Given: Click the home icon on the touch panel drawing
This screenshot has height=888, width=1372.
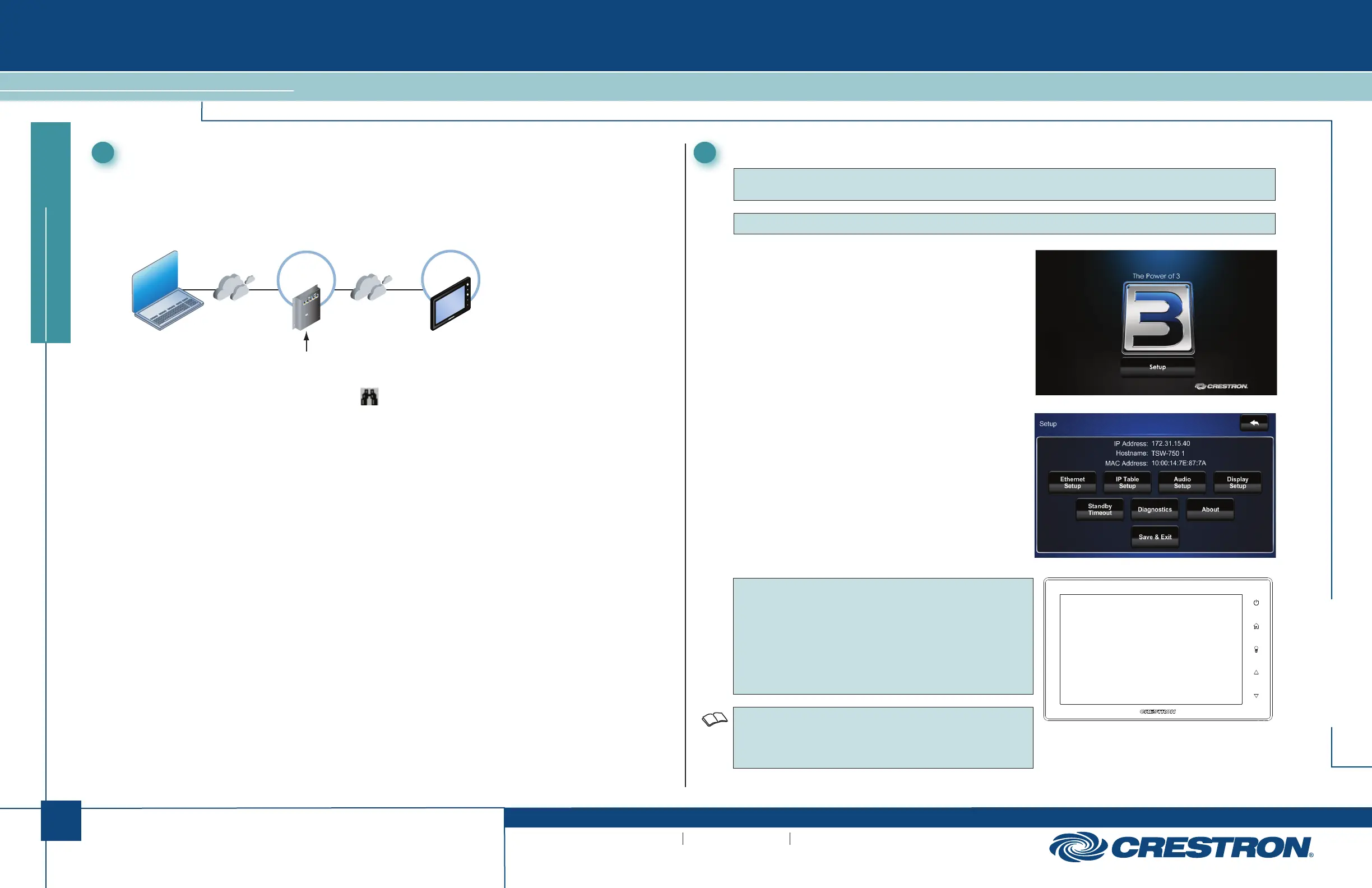Looking at the screenshot, I should point(1256,626).
